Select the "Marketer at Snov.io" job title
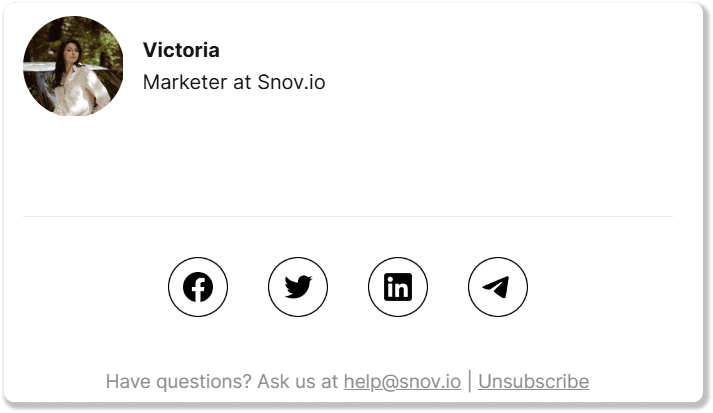Viewport: 713px width, 413px height. pos(233,82)
